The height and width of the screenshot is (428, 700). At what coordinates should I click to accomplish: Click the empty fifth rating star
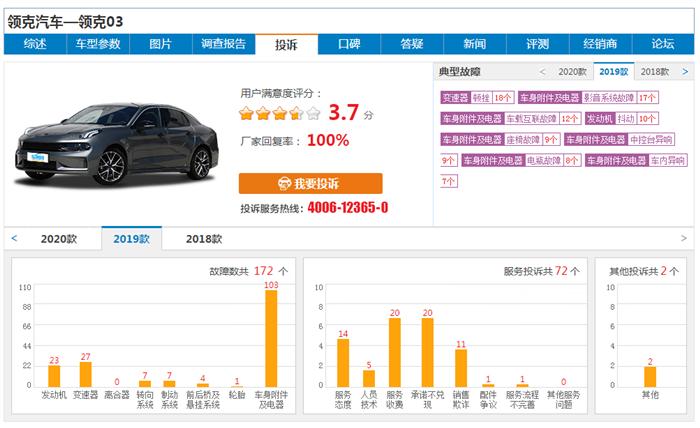coord(313,113)
